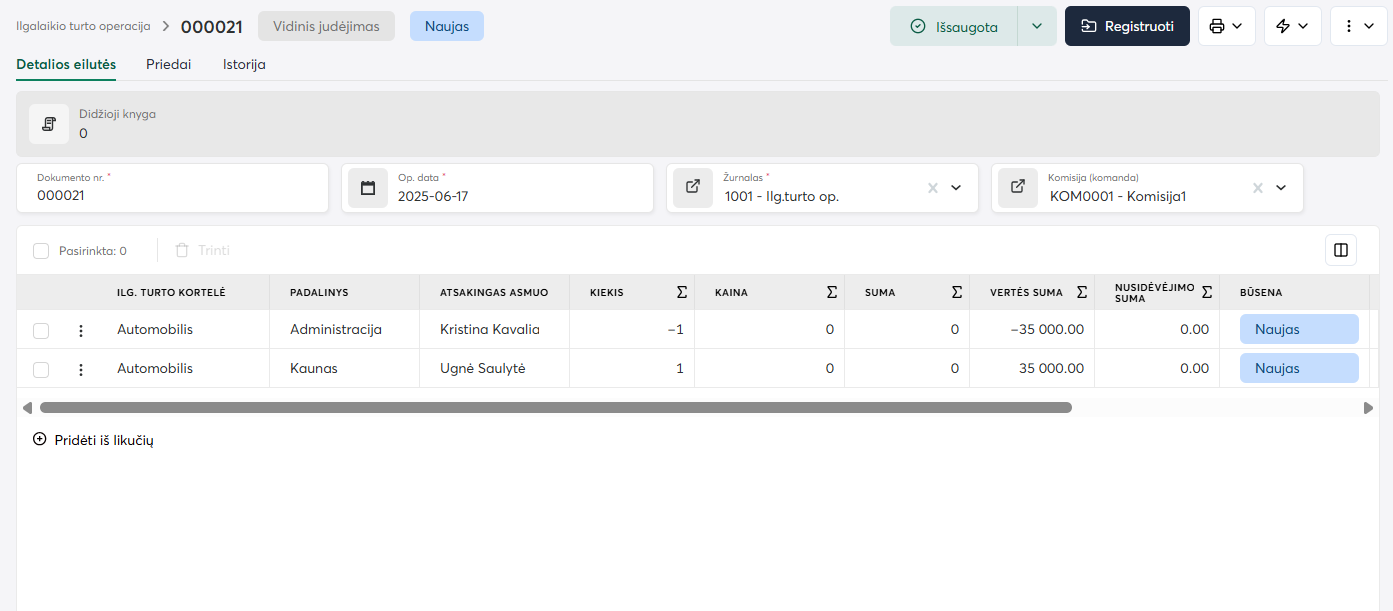
Task: Toggle the select all rows checkbox
Action: (x=41, y=251)
